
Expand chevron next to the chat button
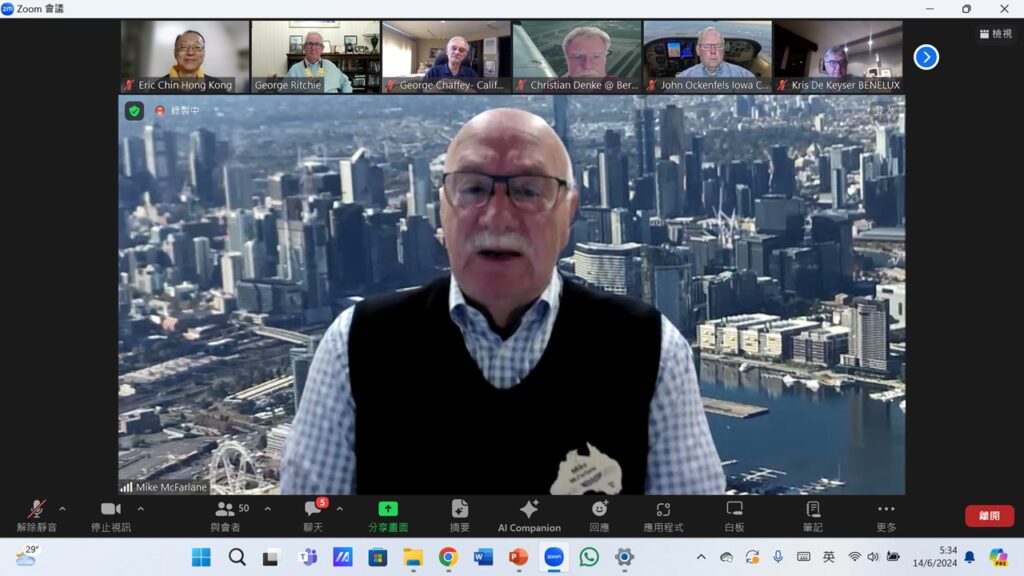click(x=339, y=509)
